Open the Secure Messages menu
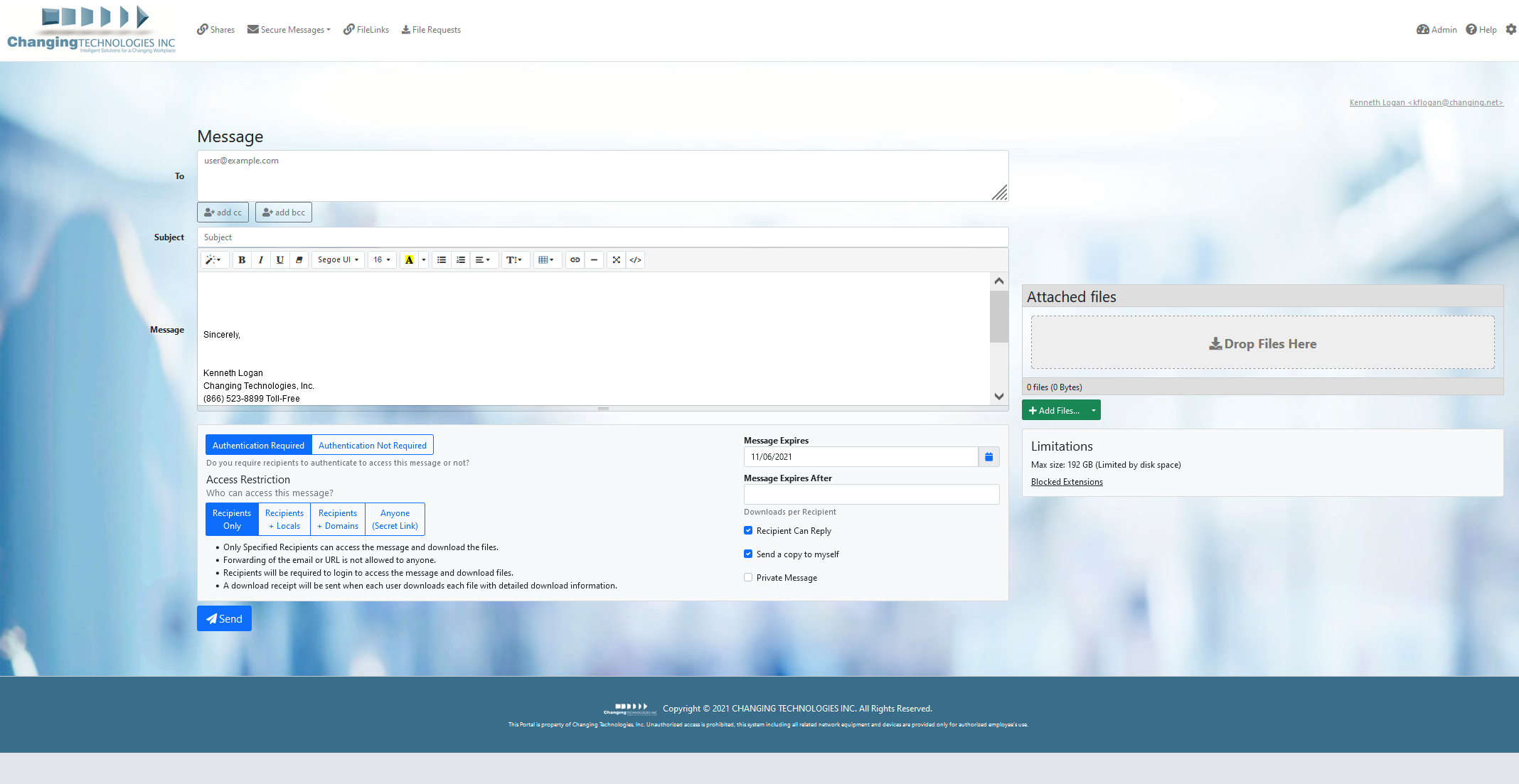1519x784 pixels. 288,29
